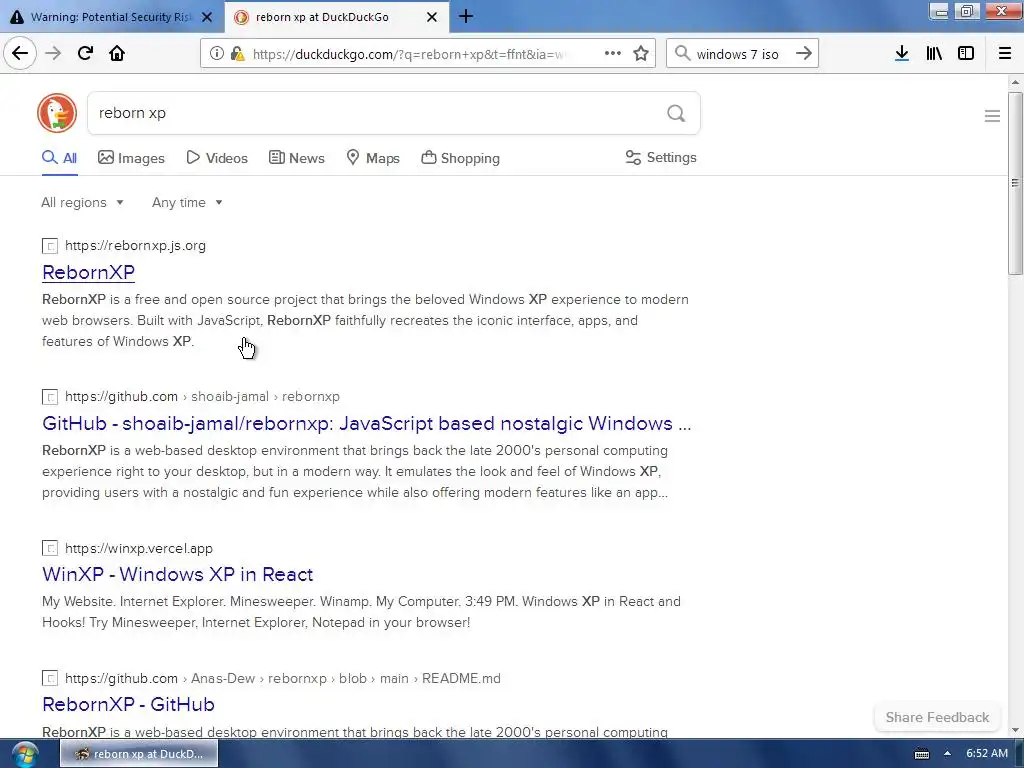Expand the Any time filter
Viewport: 1024px width, 768px height.
point(187,202)
